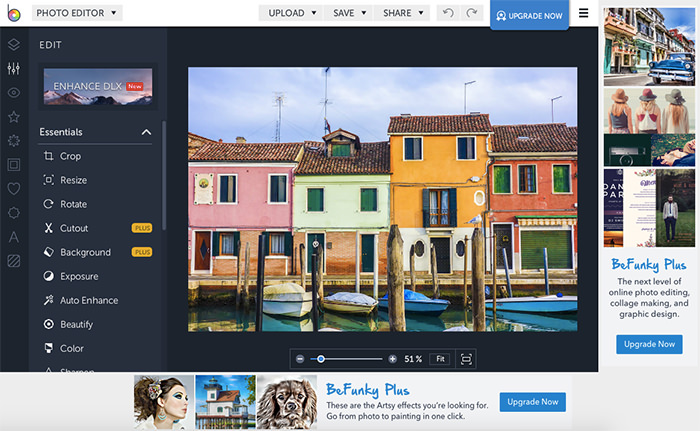Collapse the Essentials section
The height and width of the screenshot is (431, 700).
[x=146, y=132]
